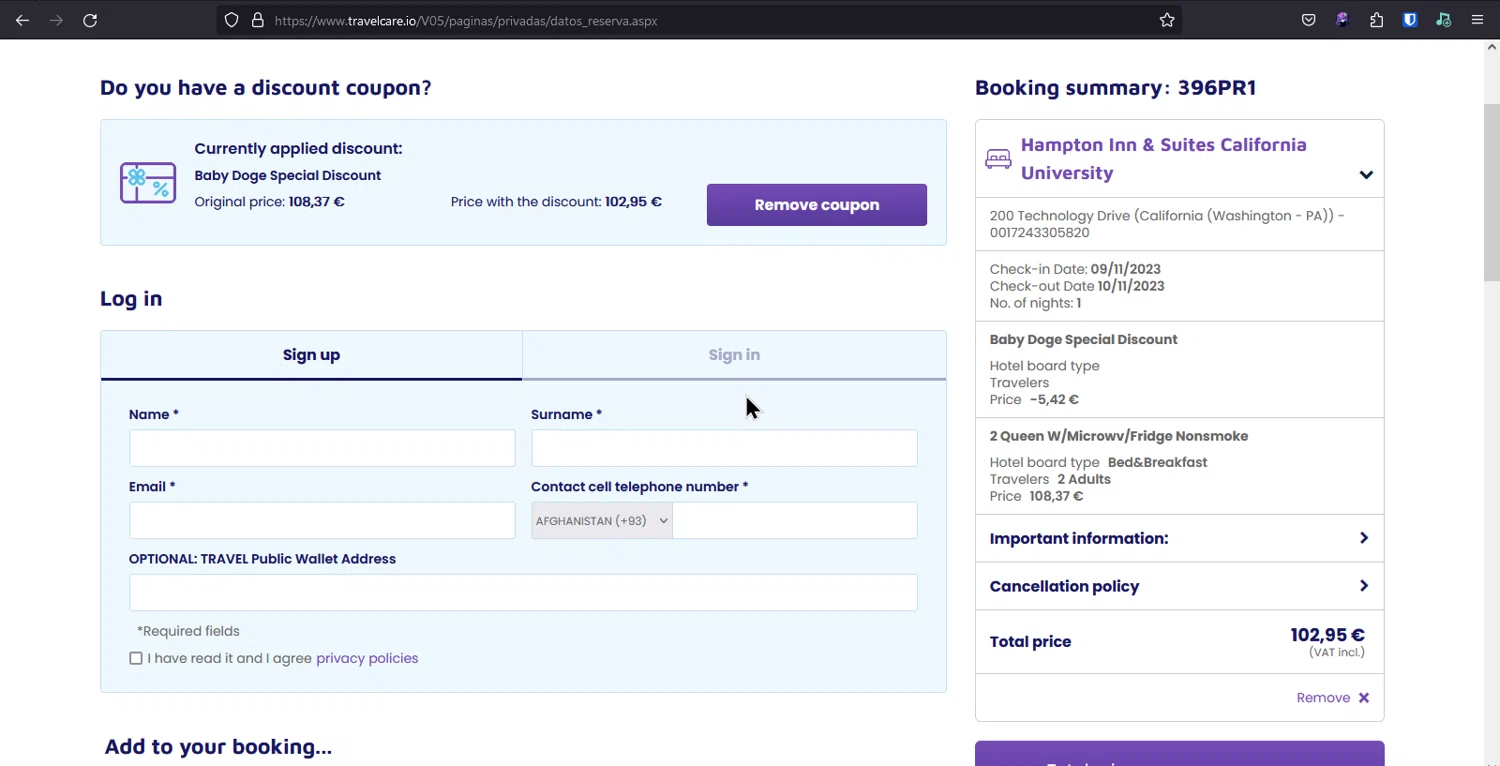Click into the Email field
1500x766 pixels.
322,521
